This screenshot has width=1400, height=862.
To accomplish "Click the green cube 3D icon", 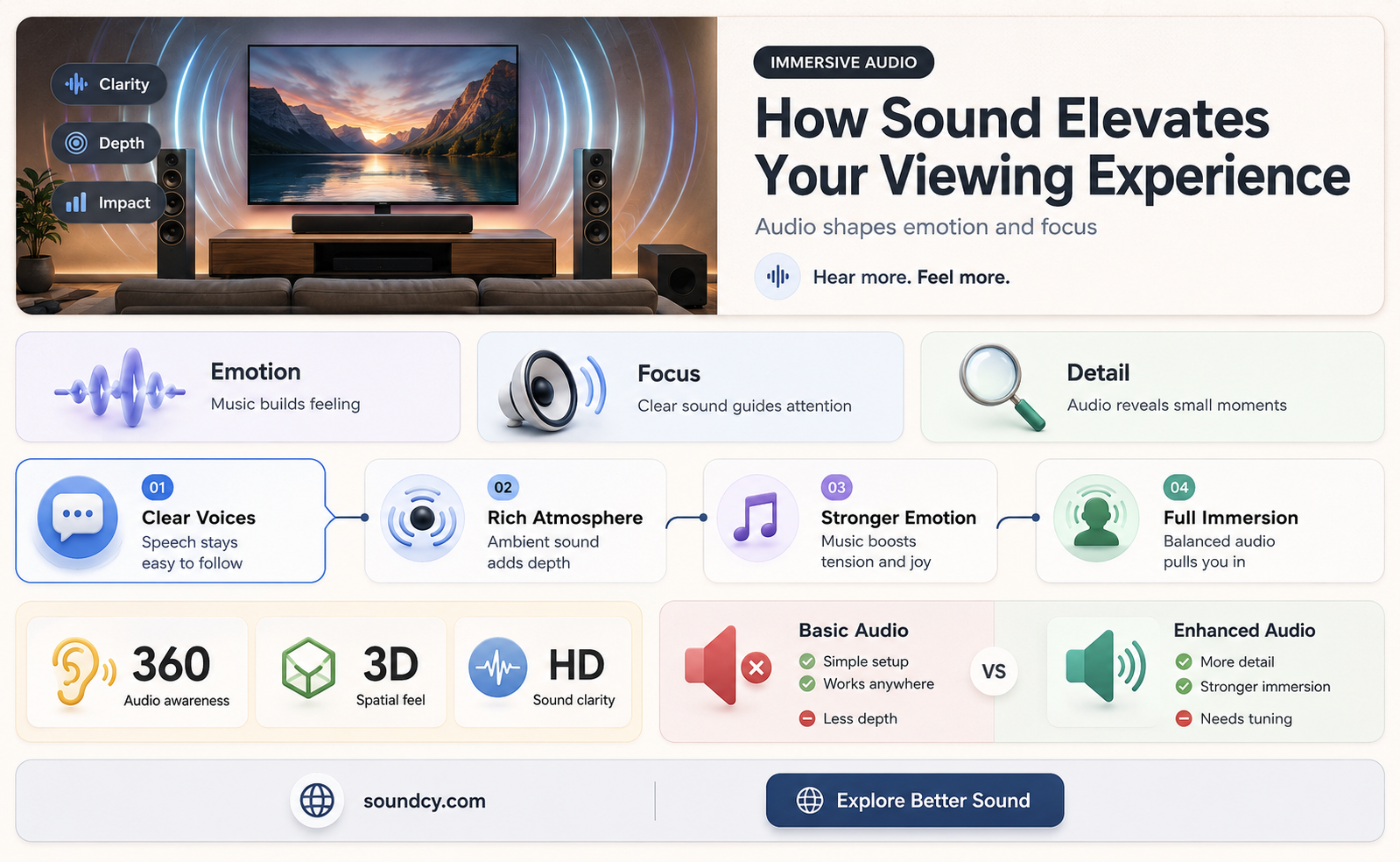I will pos(309,668).
